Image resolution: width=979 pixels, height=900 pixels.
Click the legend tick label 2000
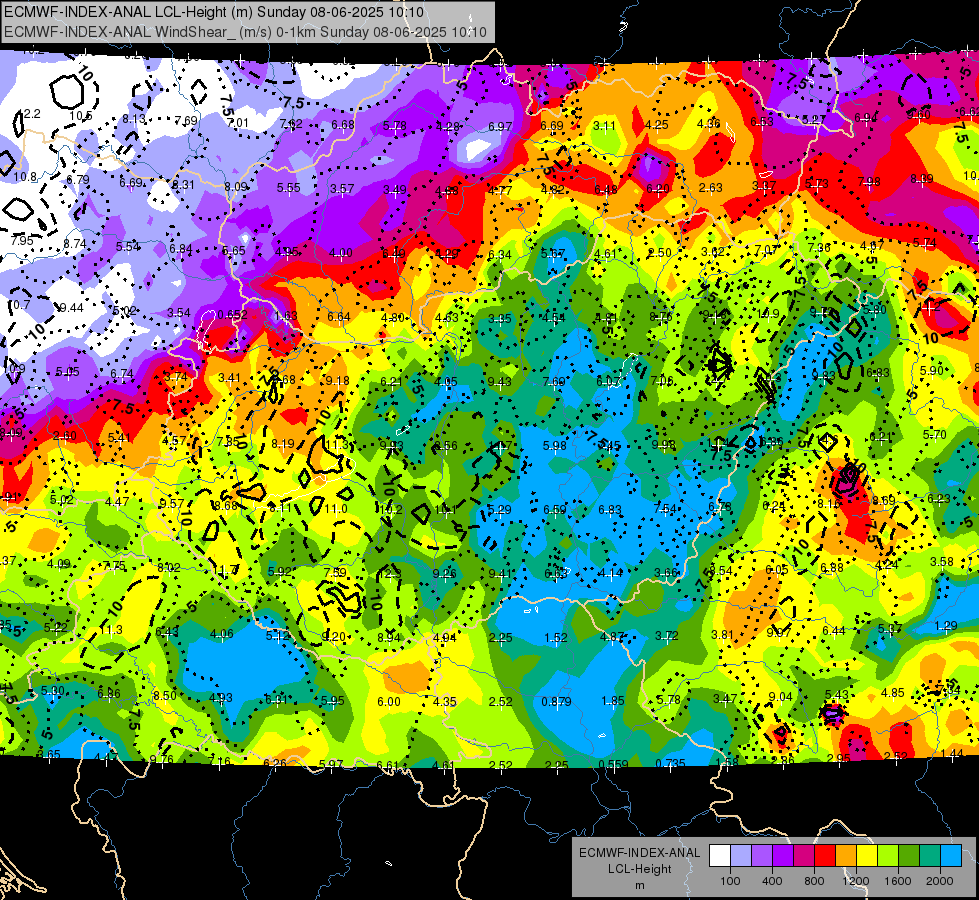coord(940,881)
